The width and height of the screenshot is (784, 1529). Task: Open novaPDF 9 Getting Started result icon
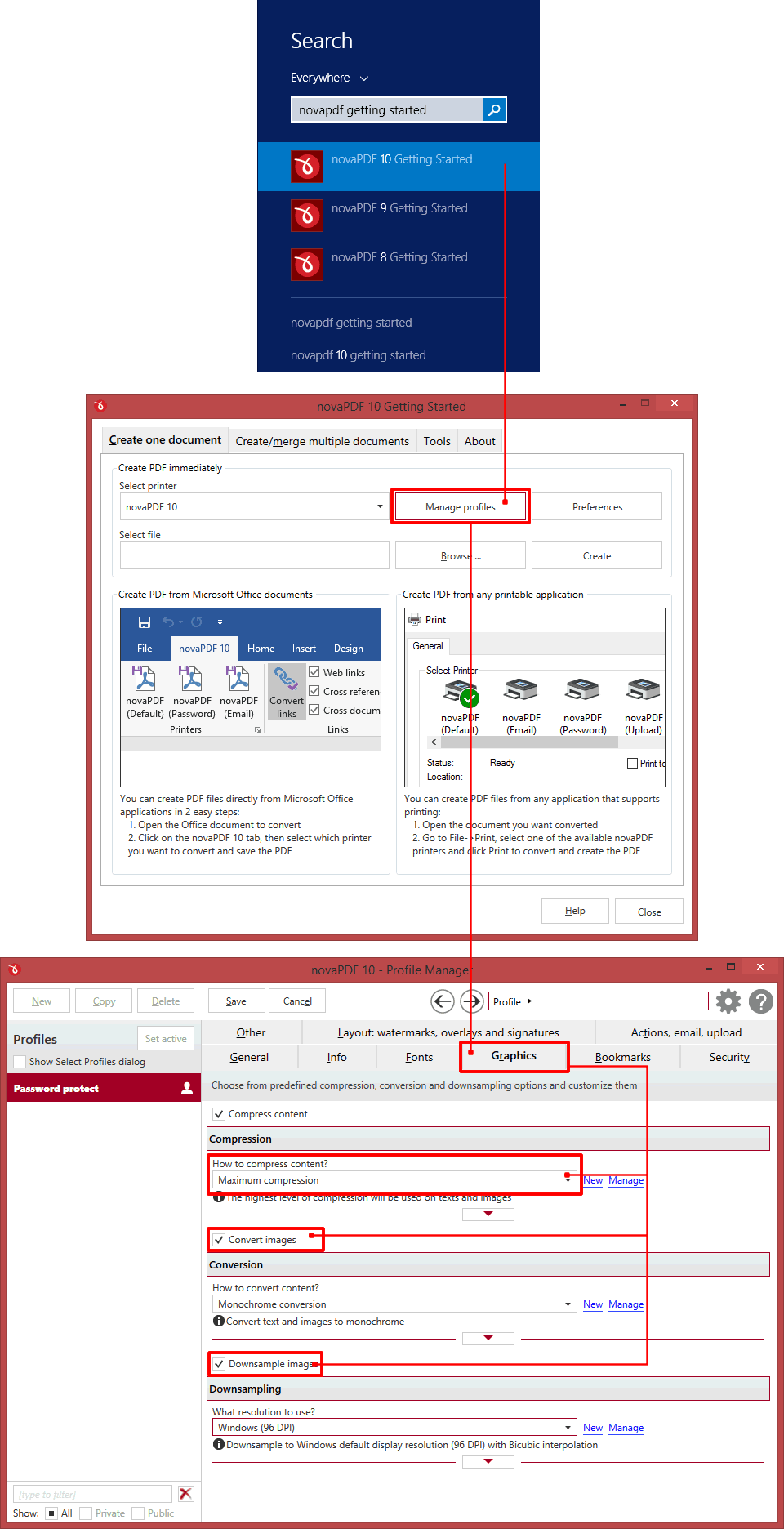point(307,216)
